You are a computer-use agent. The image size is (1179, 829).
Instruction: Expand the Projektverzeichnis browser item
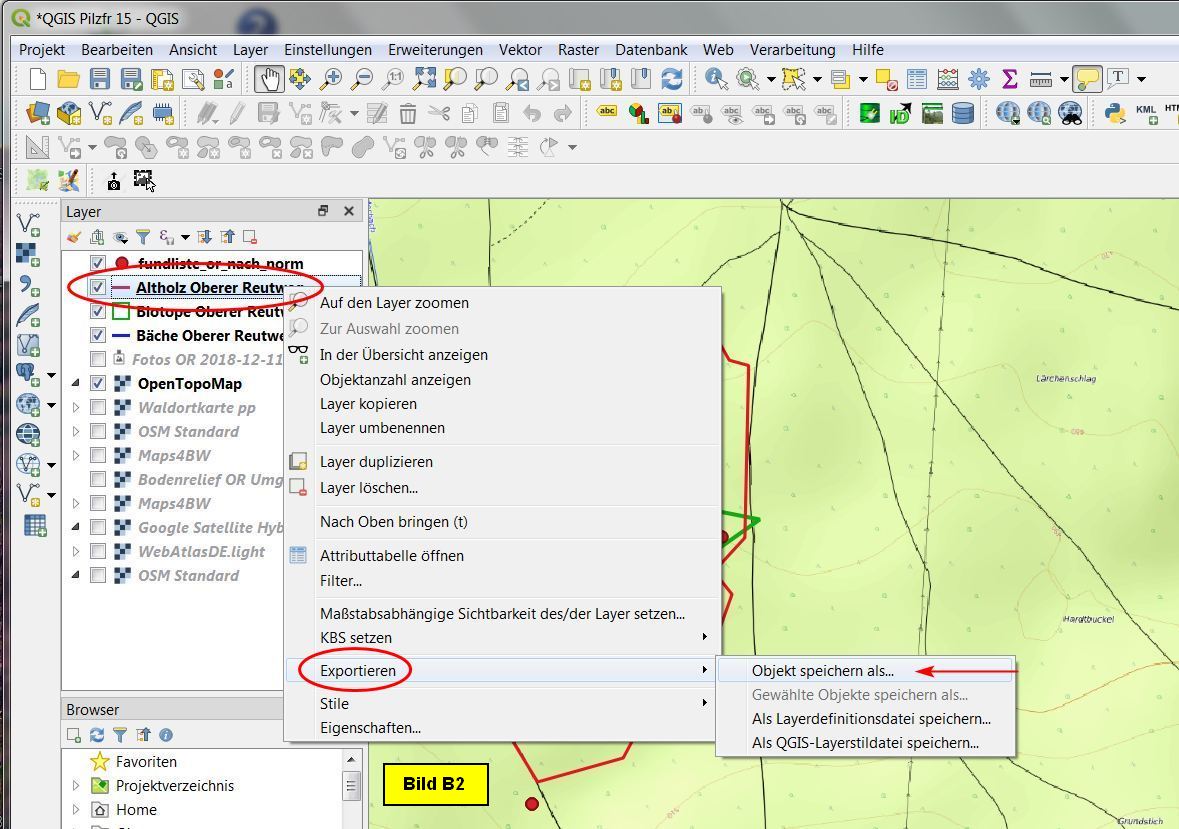[77, 785]
